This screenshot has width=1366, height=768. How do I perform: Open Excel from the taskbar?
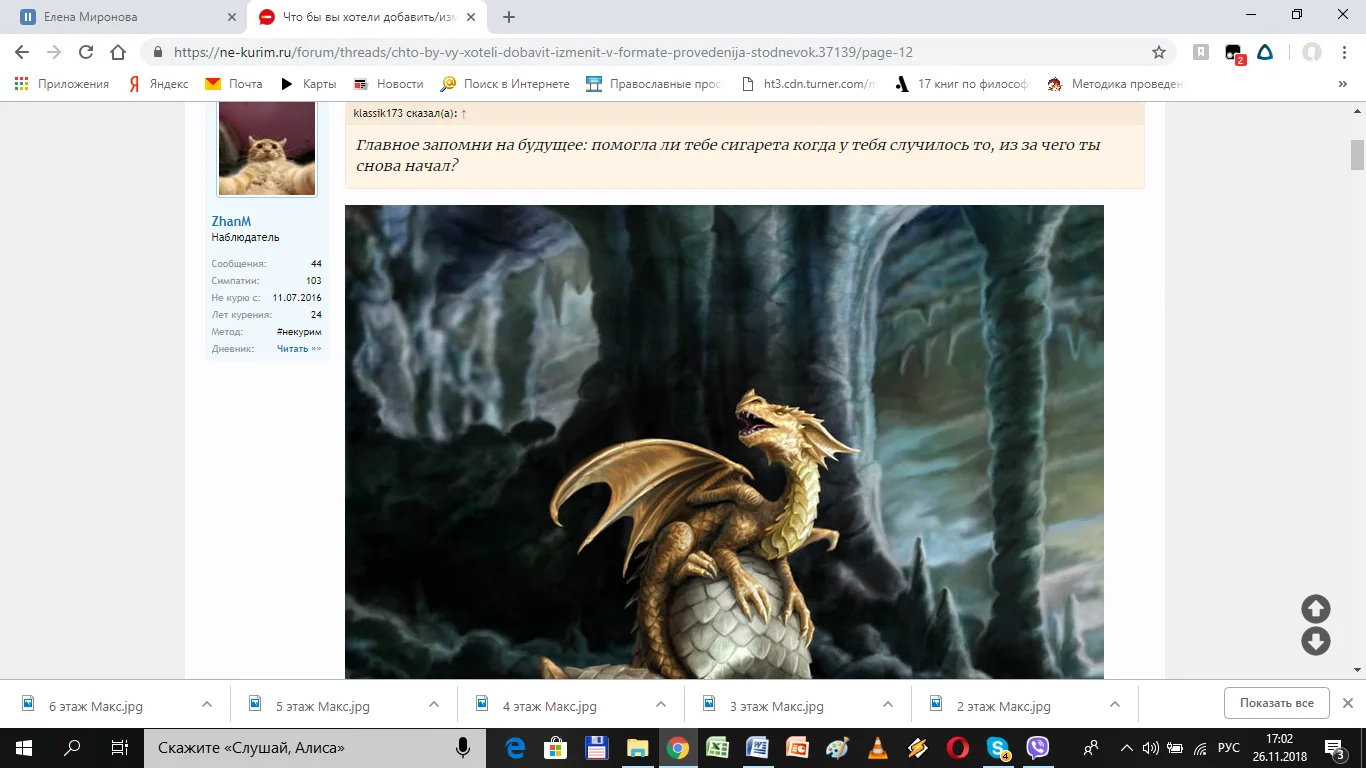click(718, 747)
